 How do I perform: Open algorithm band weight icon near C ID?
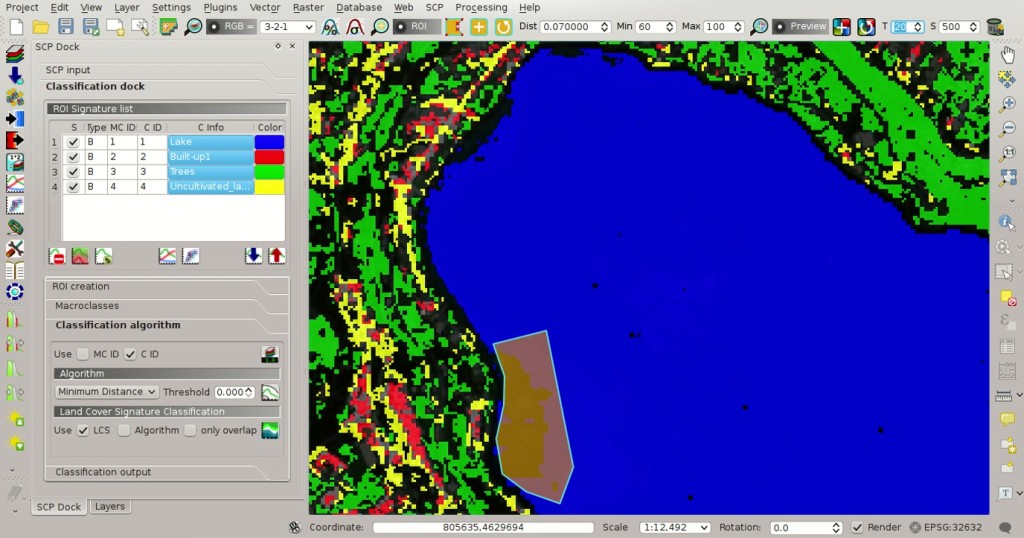pos(270,355)
